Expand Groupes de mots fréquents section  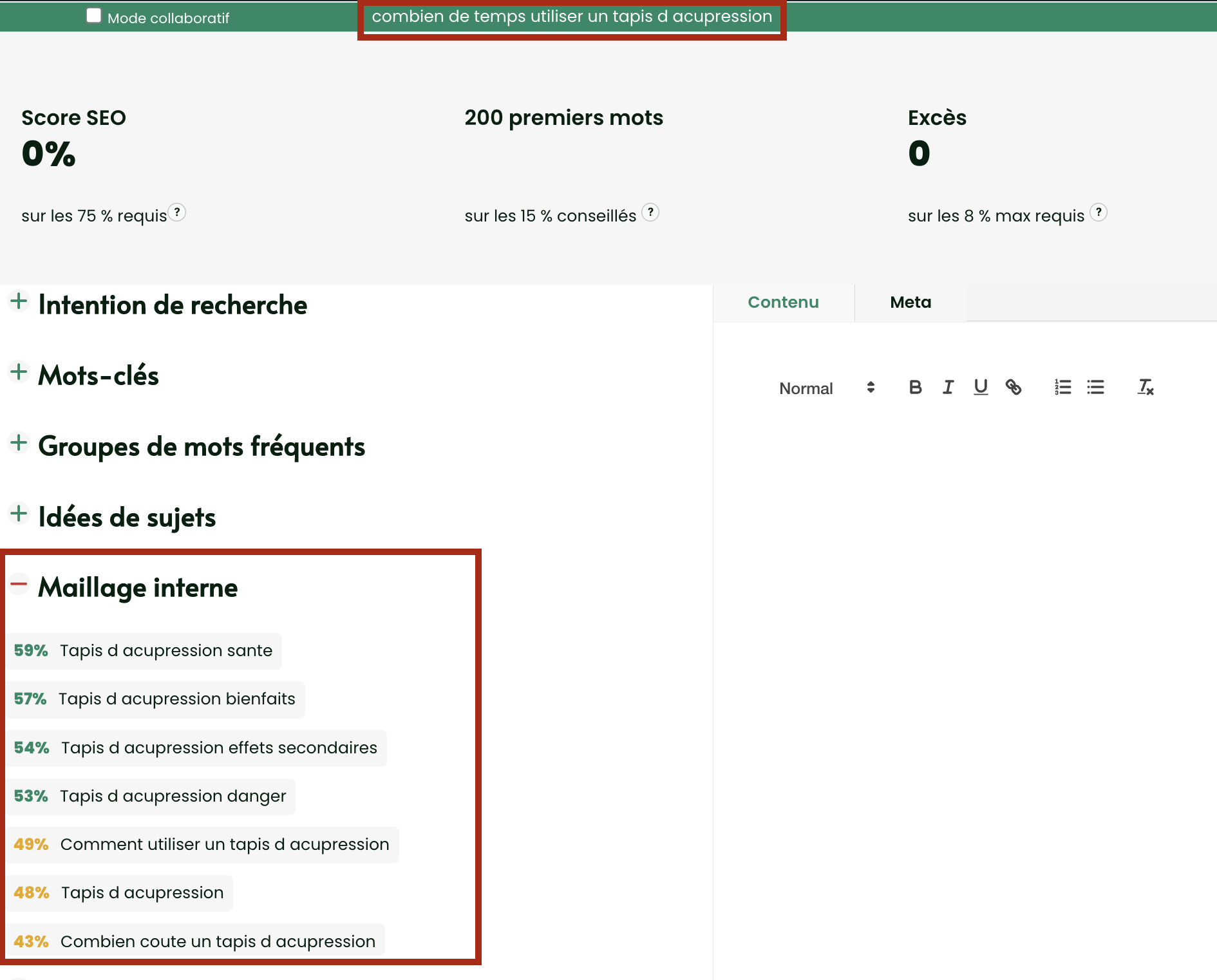click(x=19, y=443)
